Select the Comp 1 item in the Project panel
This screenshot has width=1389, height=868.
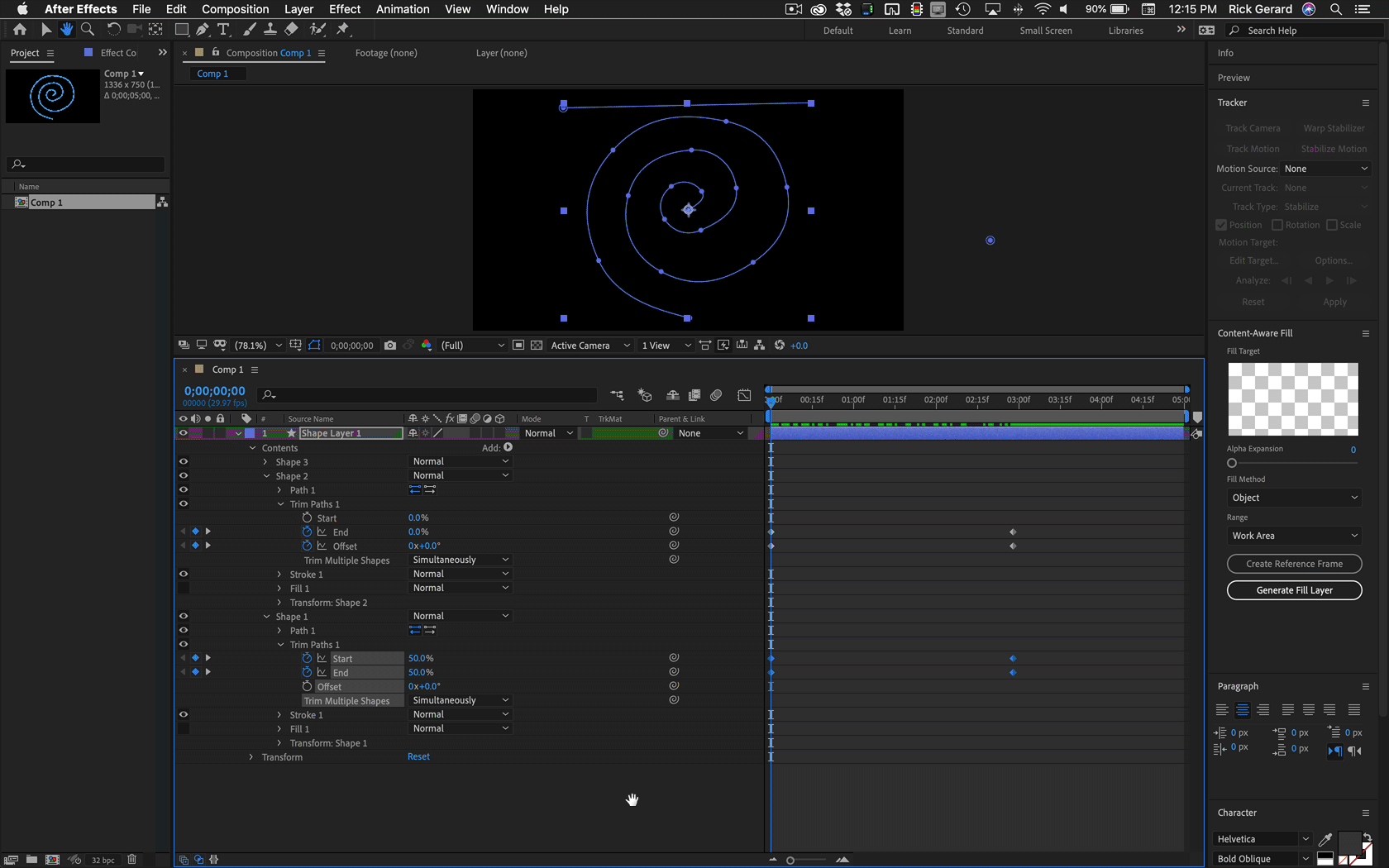click(47, 202)
